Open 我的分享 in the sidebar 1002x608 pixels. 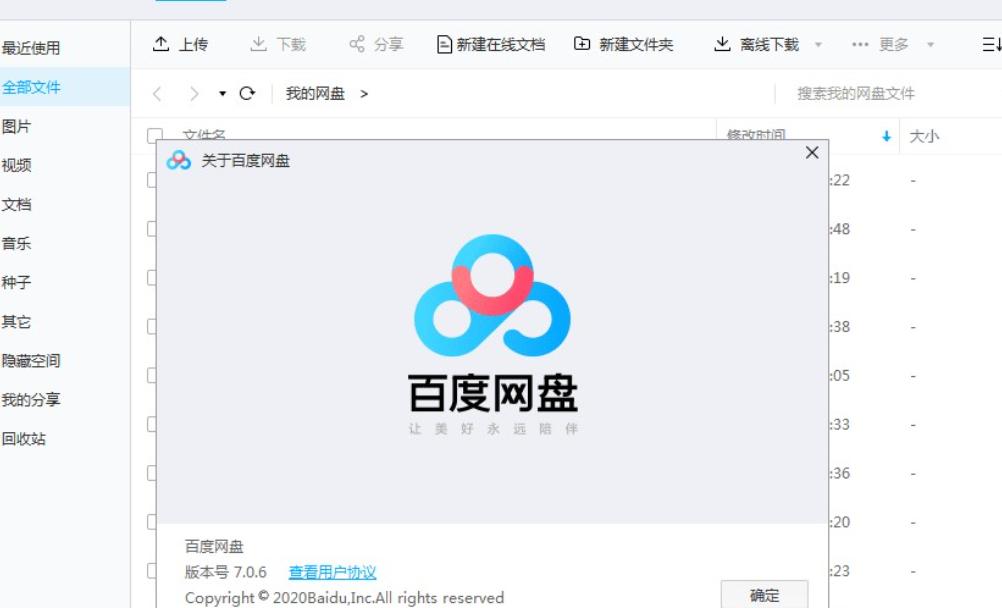click(x=31, y=400)
